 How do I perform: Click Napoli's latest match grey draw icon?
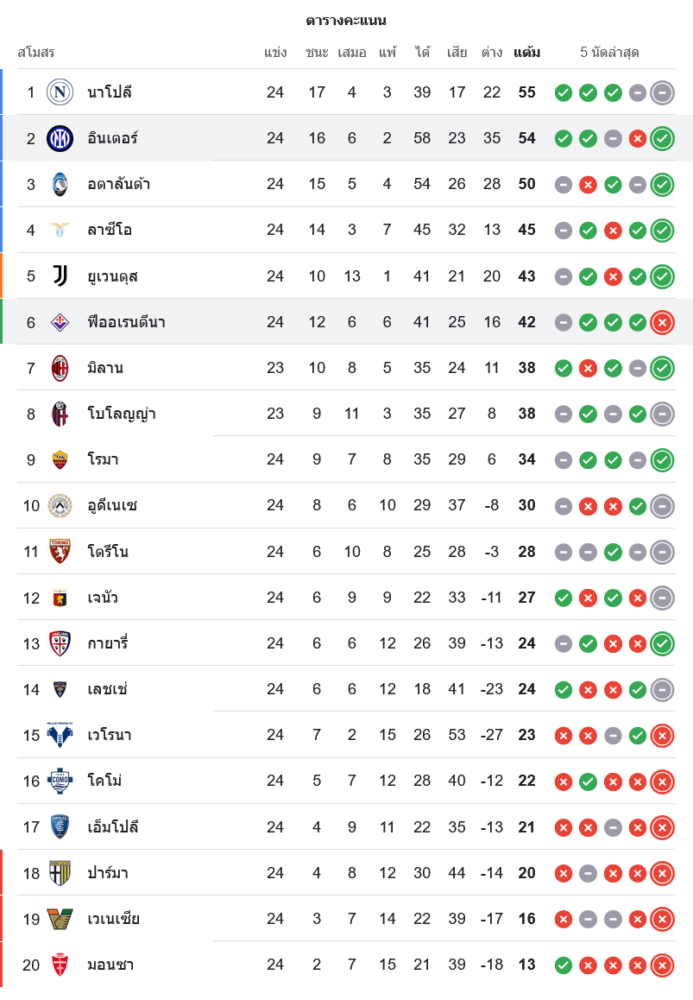point(662,93)
